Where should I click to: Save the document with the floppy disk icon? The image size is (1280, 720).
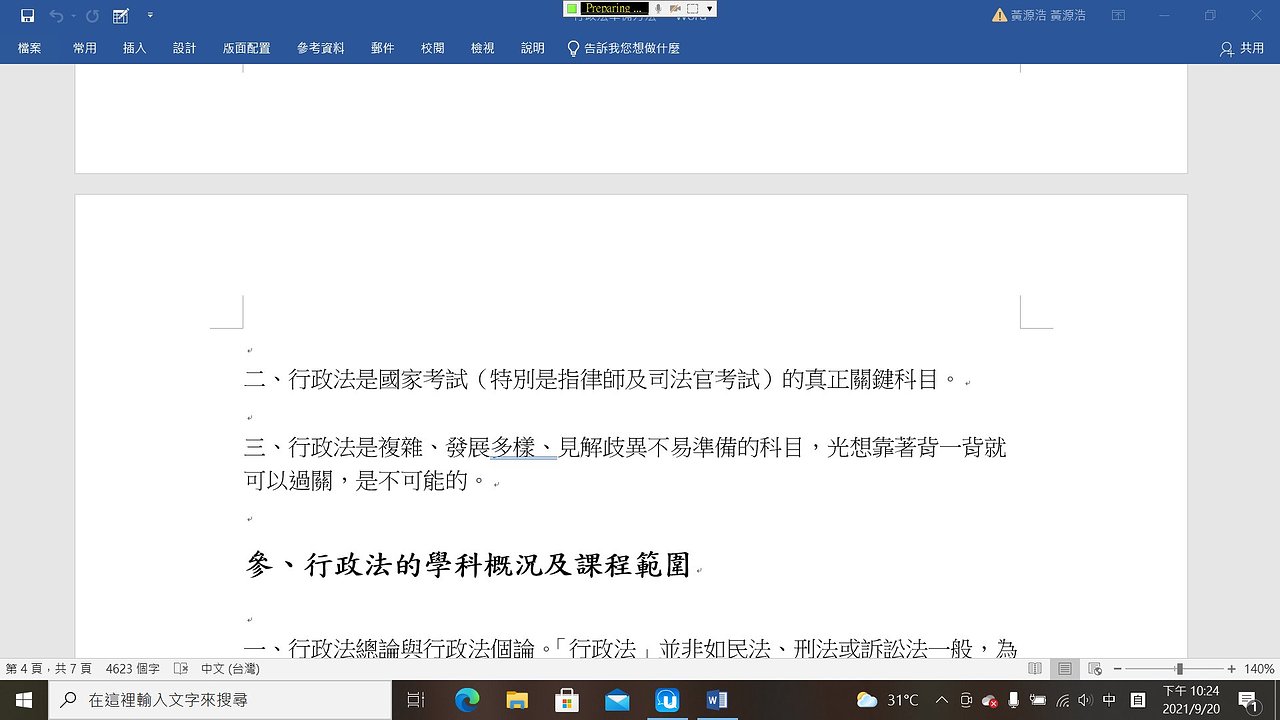[27, 16]
